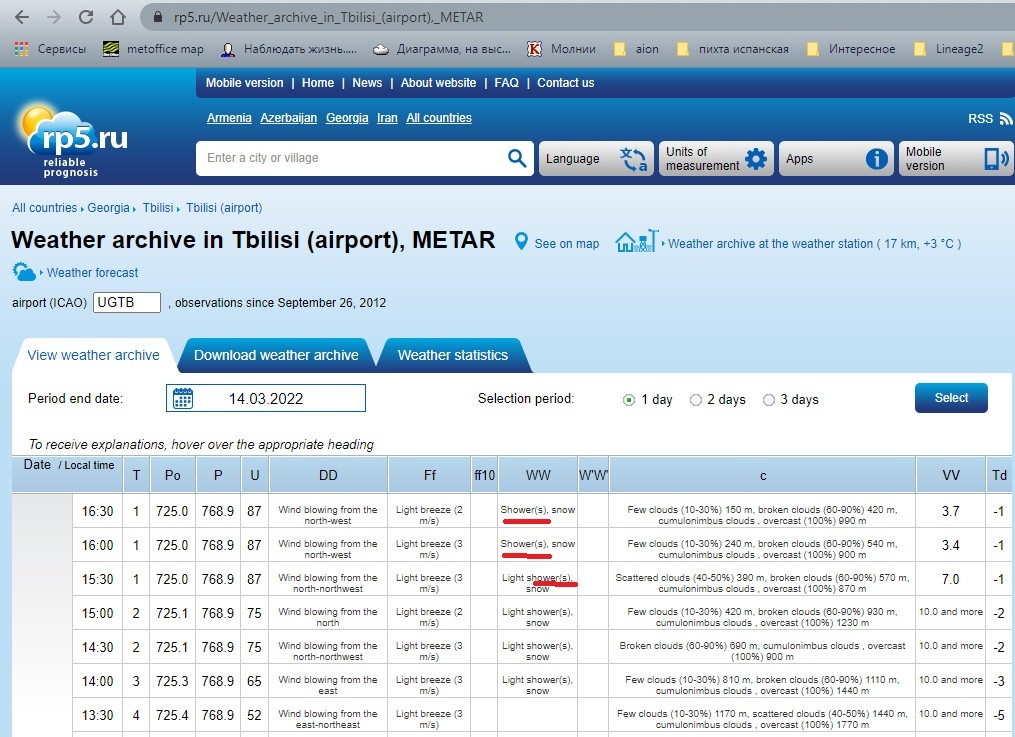Click the cloud icon beside Weather forecast

pyautogui.click(x=24, y=272)
